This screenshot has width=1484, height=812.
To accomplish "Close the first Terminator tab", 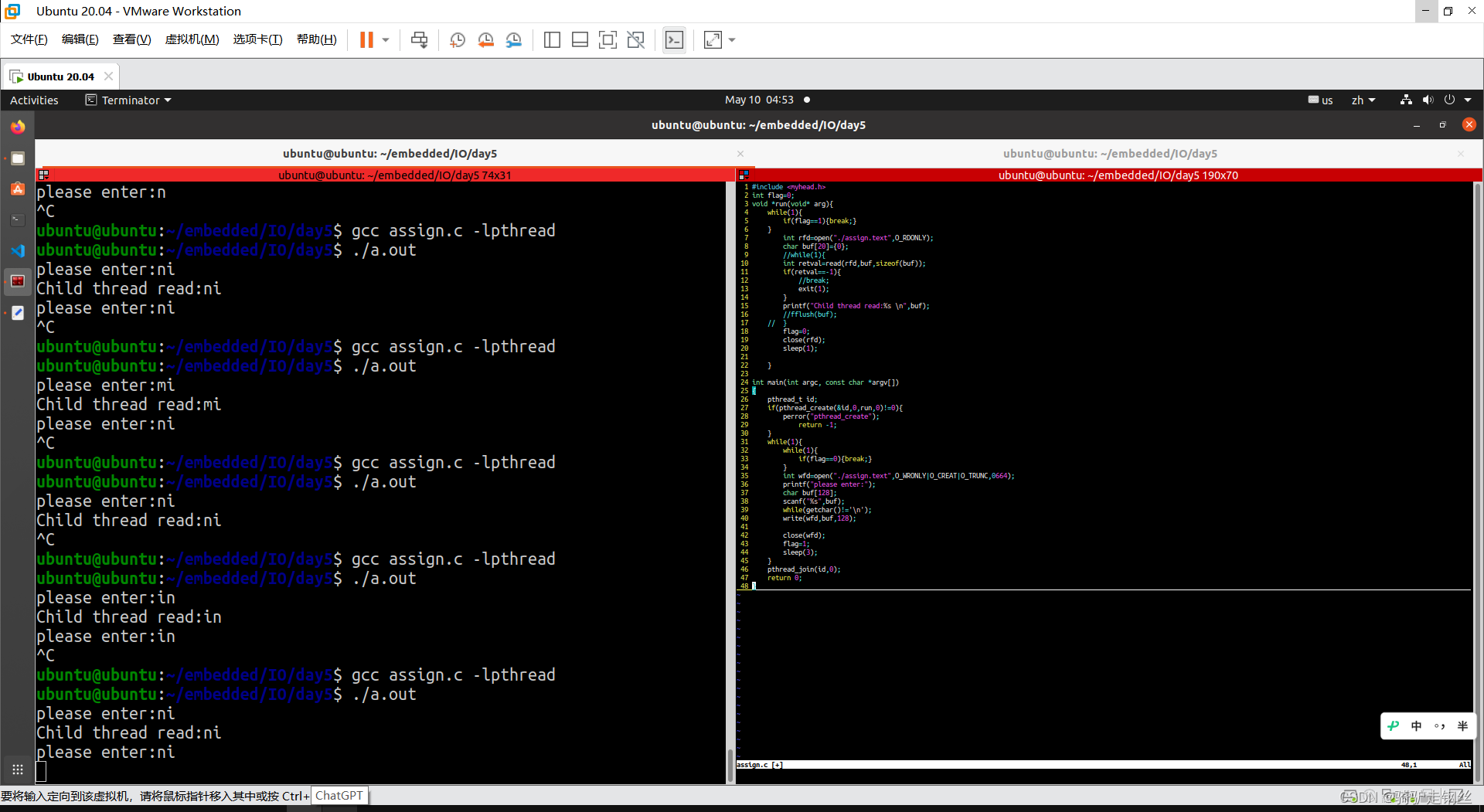I will tap(740, 154).
